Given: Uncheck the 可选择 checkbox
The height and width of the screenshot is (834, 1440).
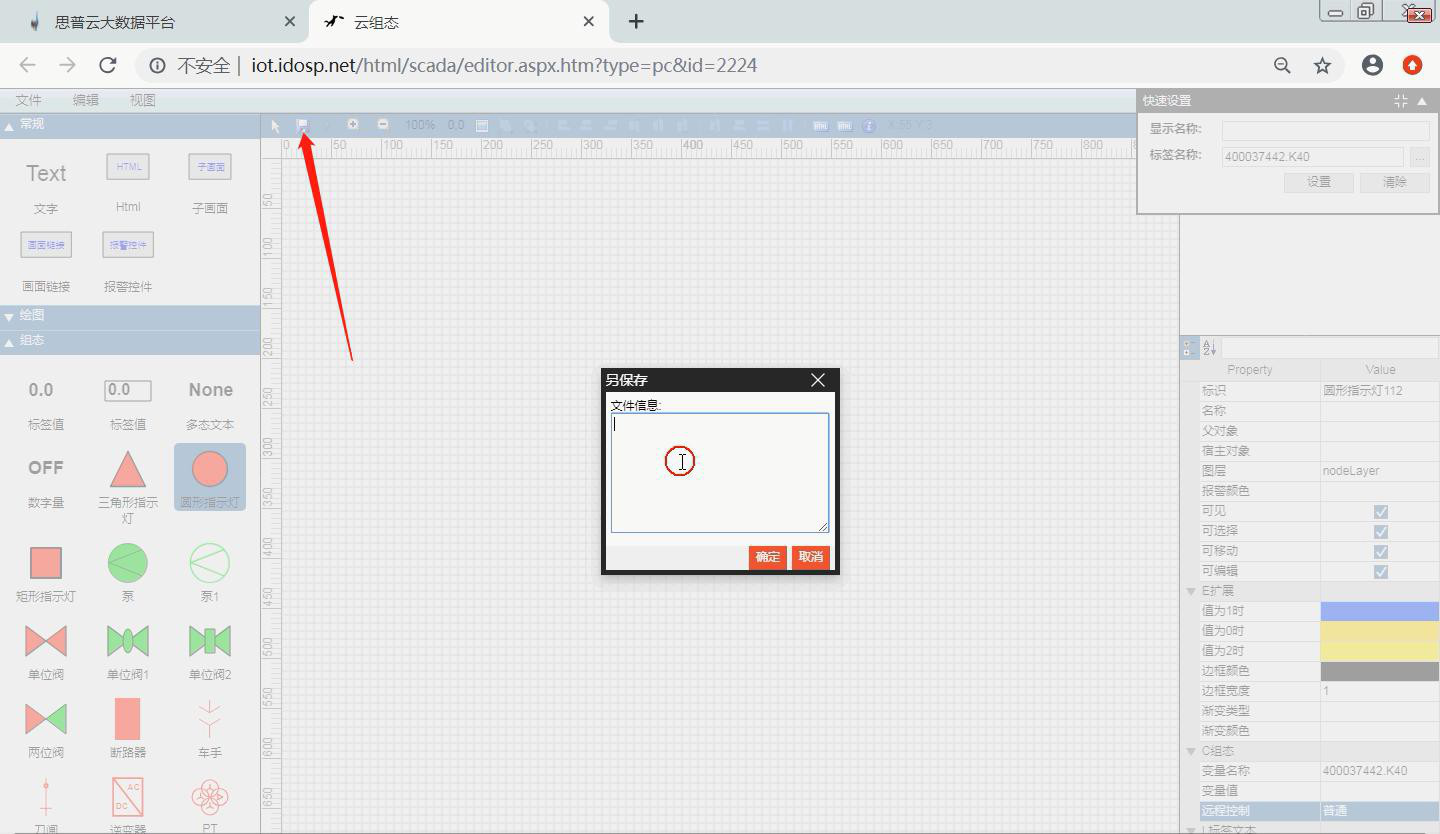Looking at the screenshot, I should (x=1380, y=531).
